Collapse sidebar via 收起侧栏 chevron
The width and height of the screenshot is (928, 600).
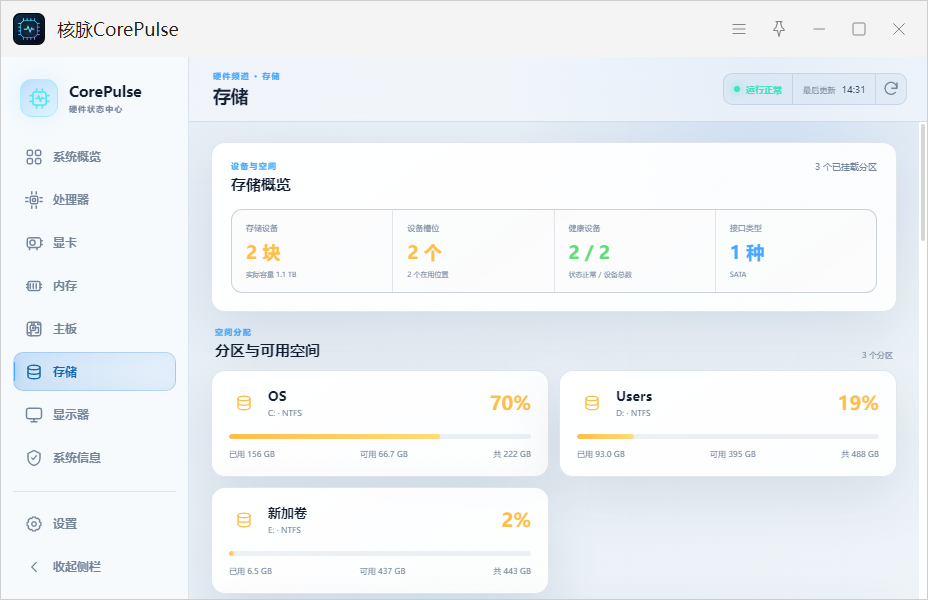point(34,567)
